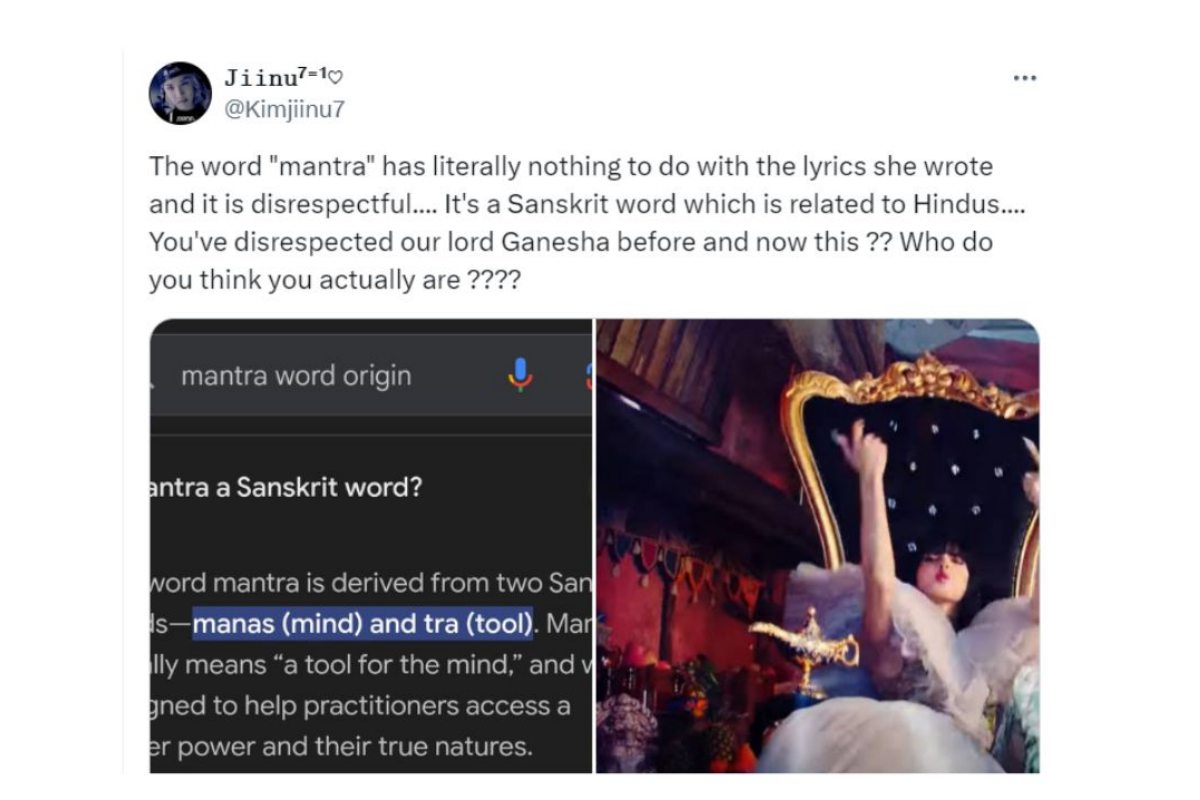
Task: Expand the "antra a Sanskrit word?" question
Action: (x=286, y=489)
